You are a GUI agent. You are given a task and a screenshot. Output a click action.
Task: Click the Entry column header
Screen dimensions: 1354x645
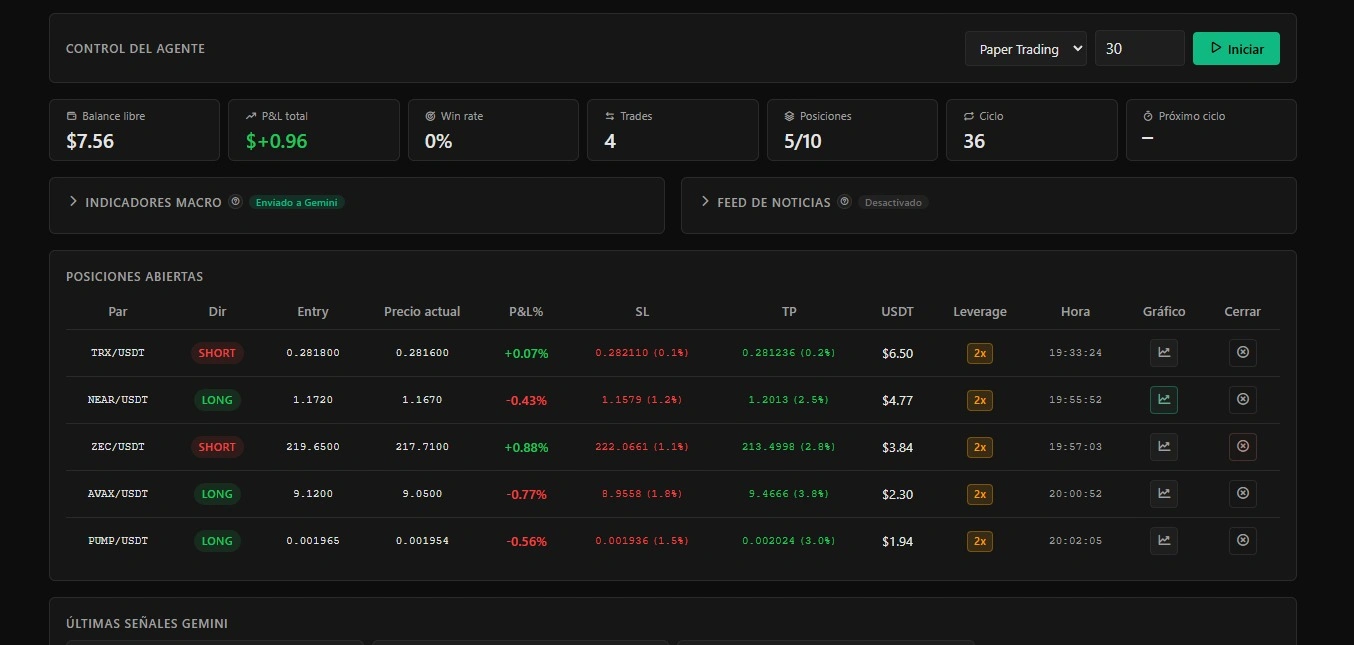click(x=313, y=312)
